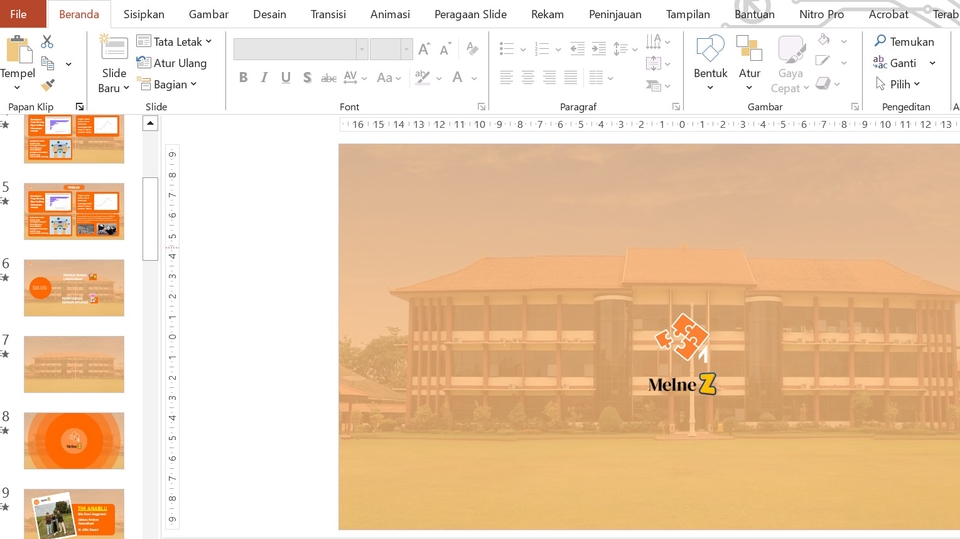The width and height of the screenshot is (960, 539).
Task: Open the Bentuk shapes gallery
Action: pyautogui.click(x=710, y=62)
